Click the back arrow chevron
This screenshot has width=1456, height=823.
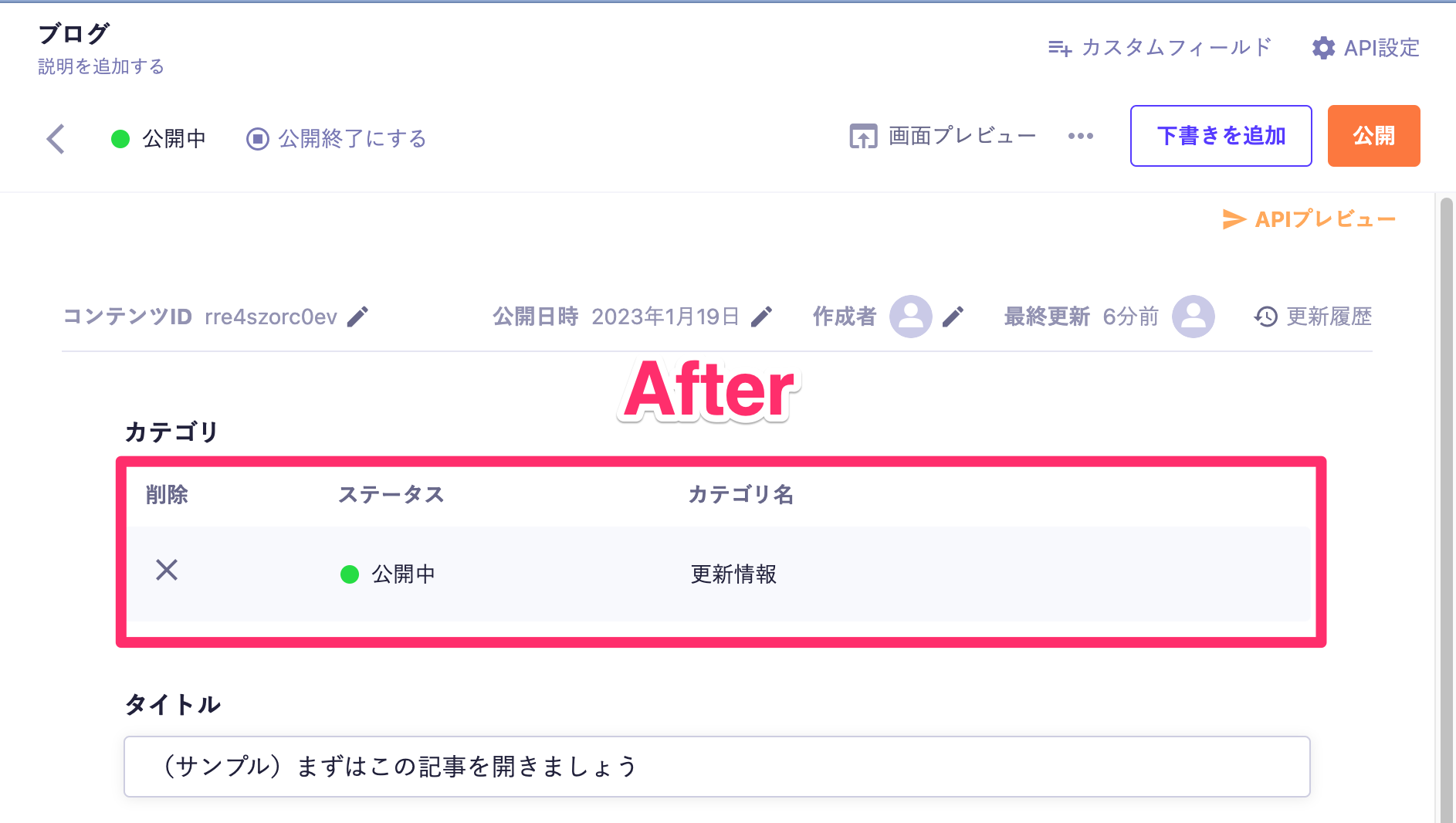pos(56,139)
